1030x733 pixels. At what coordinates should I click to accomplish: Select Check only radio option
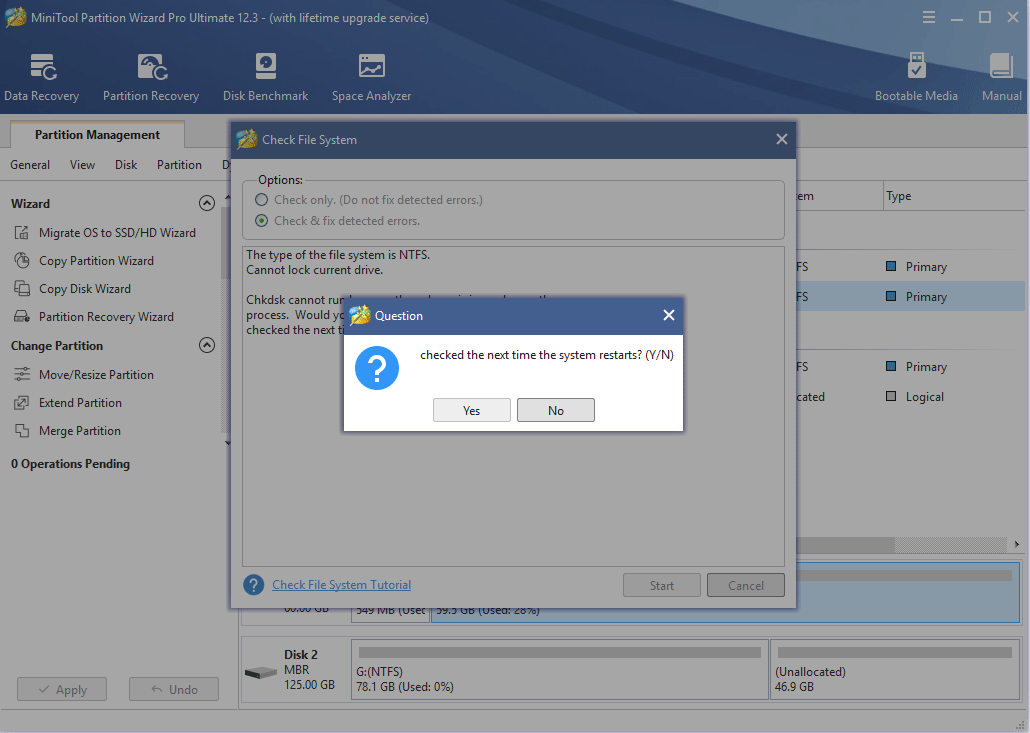(x=261, y=200)
